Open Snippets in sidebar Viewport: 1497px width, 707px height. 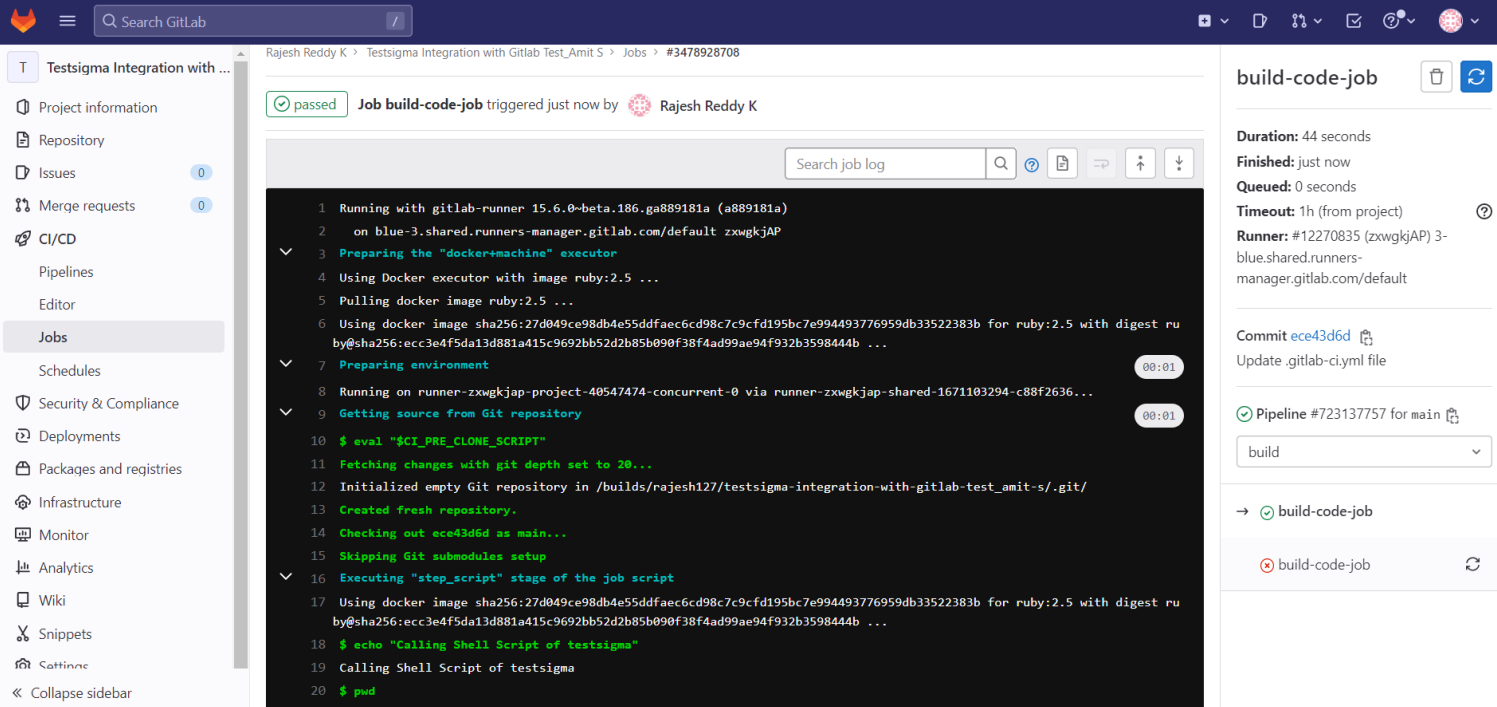[65, 634]
